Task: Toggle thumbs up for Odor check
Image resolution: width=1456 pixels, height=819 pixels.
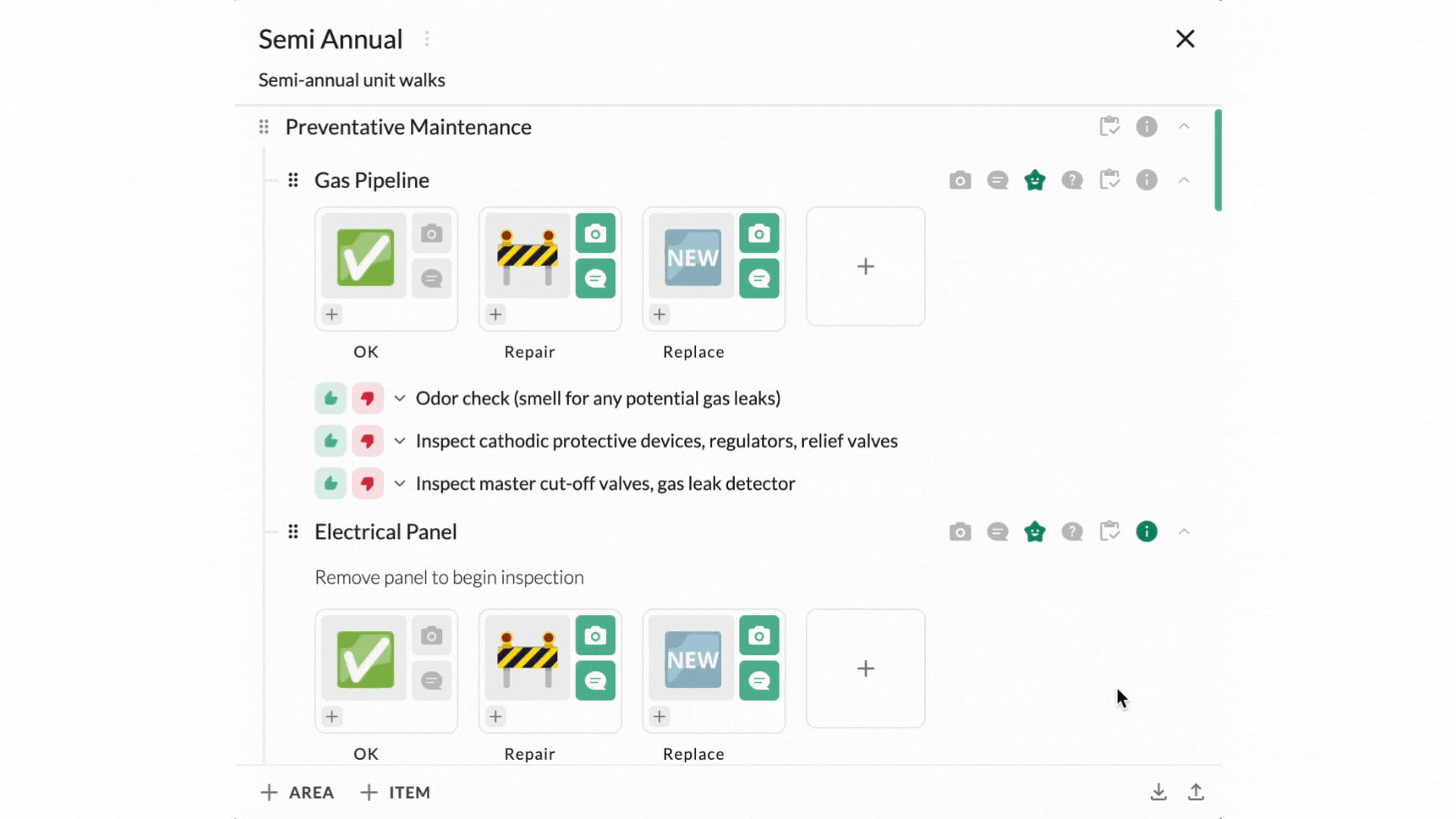Action: (331, 398)
